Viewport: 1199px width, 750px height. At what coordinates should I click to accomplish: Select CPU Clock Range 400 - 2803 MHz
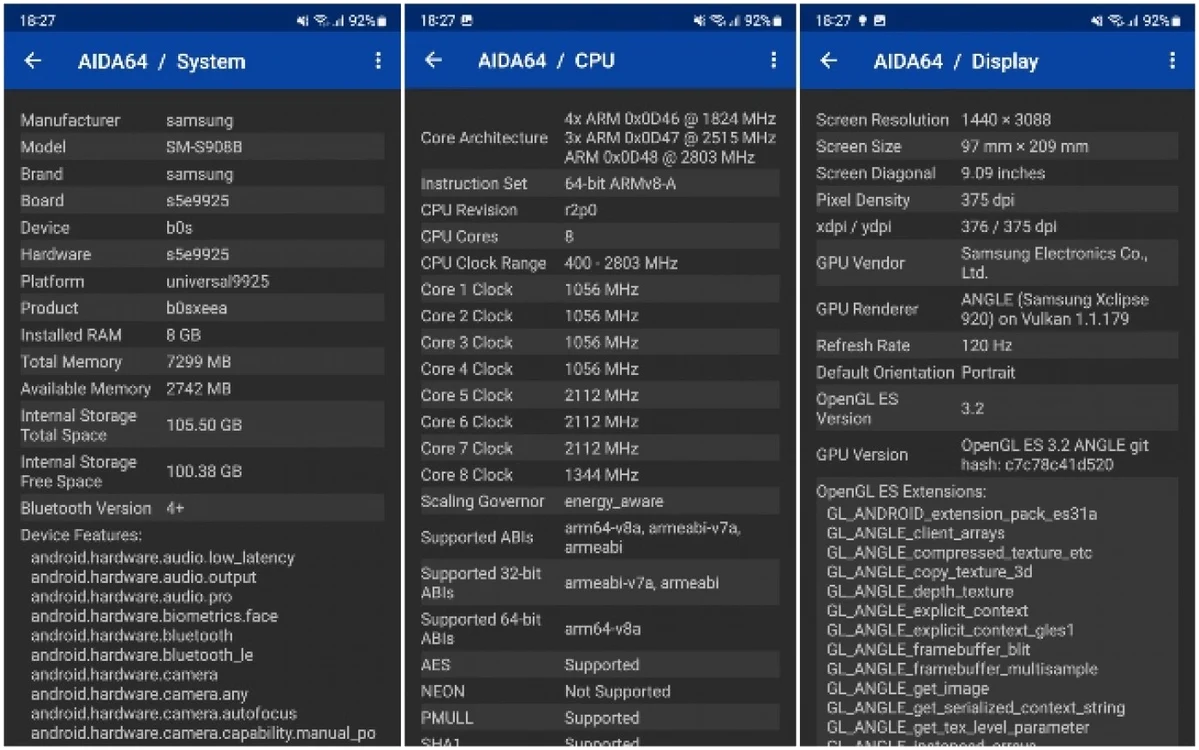point(600,263)
